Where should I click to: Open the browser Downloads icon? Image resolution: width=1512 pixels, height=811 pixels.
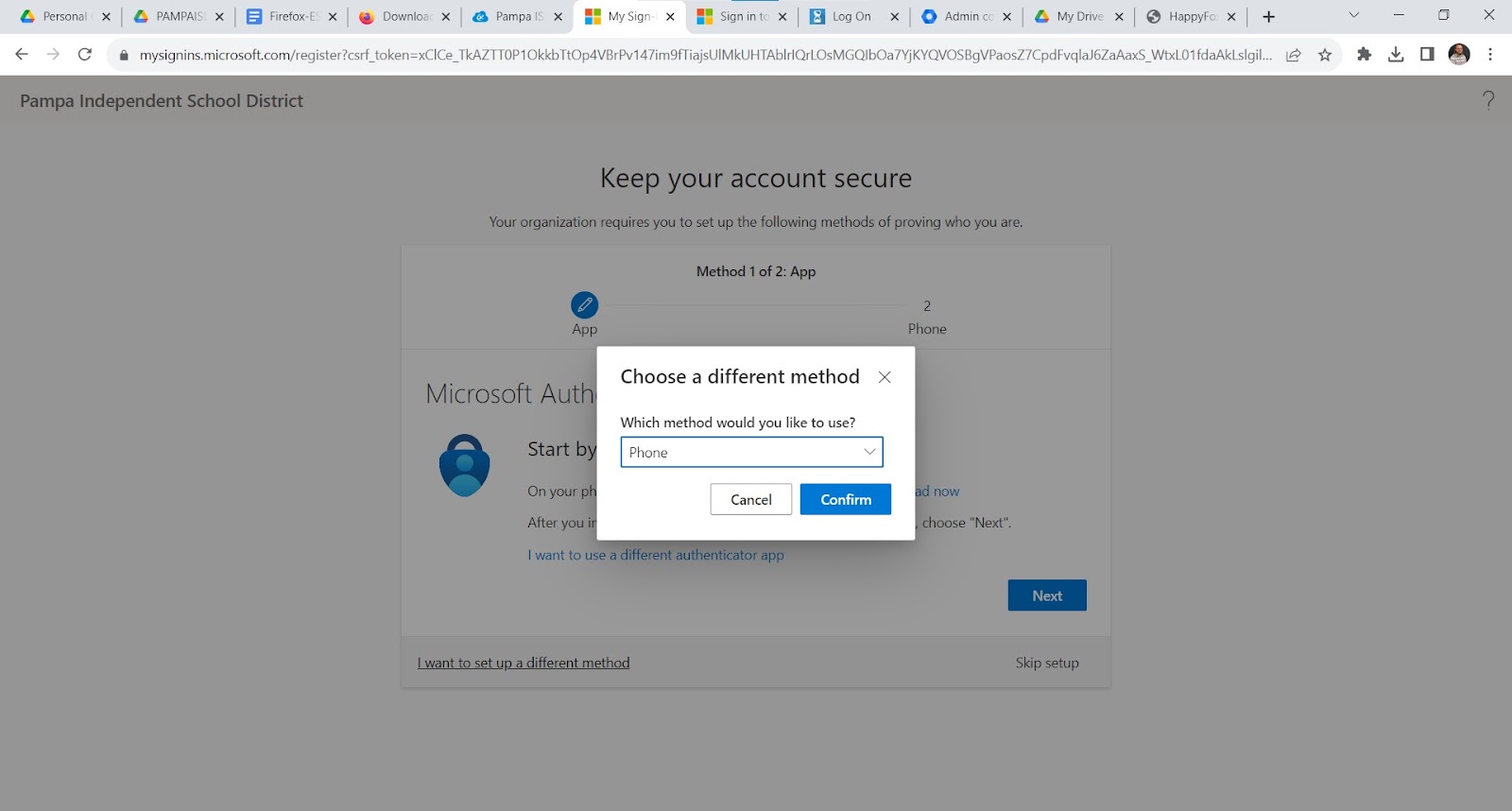(x=1396, y=55)
